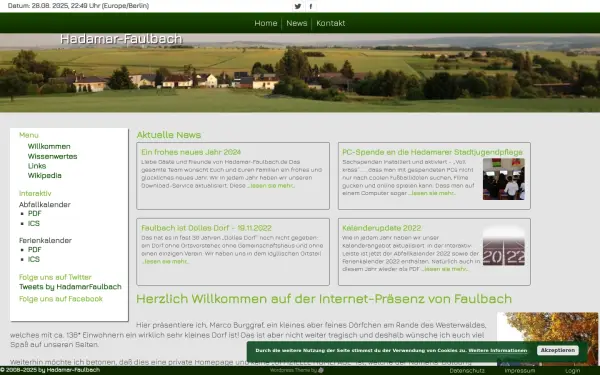Read more of the Dolles Dorf post
The image size is (600, 375).
coord(165,262)
